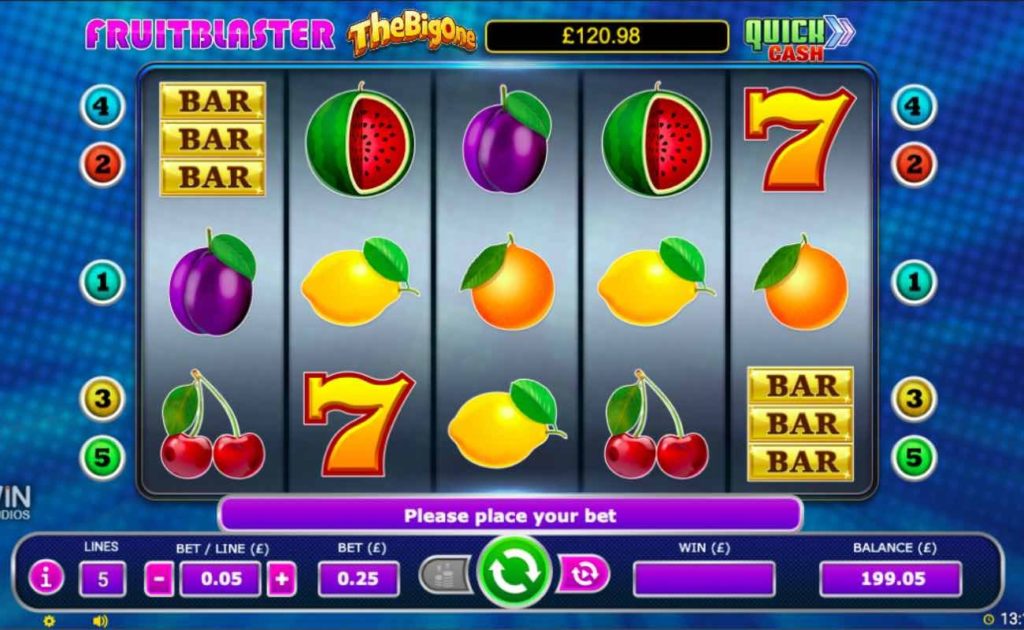Choose payline 3 on the right side
This screenshot has height=630, width=1024.
914,398
